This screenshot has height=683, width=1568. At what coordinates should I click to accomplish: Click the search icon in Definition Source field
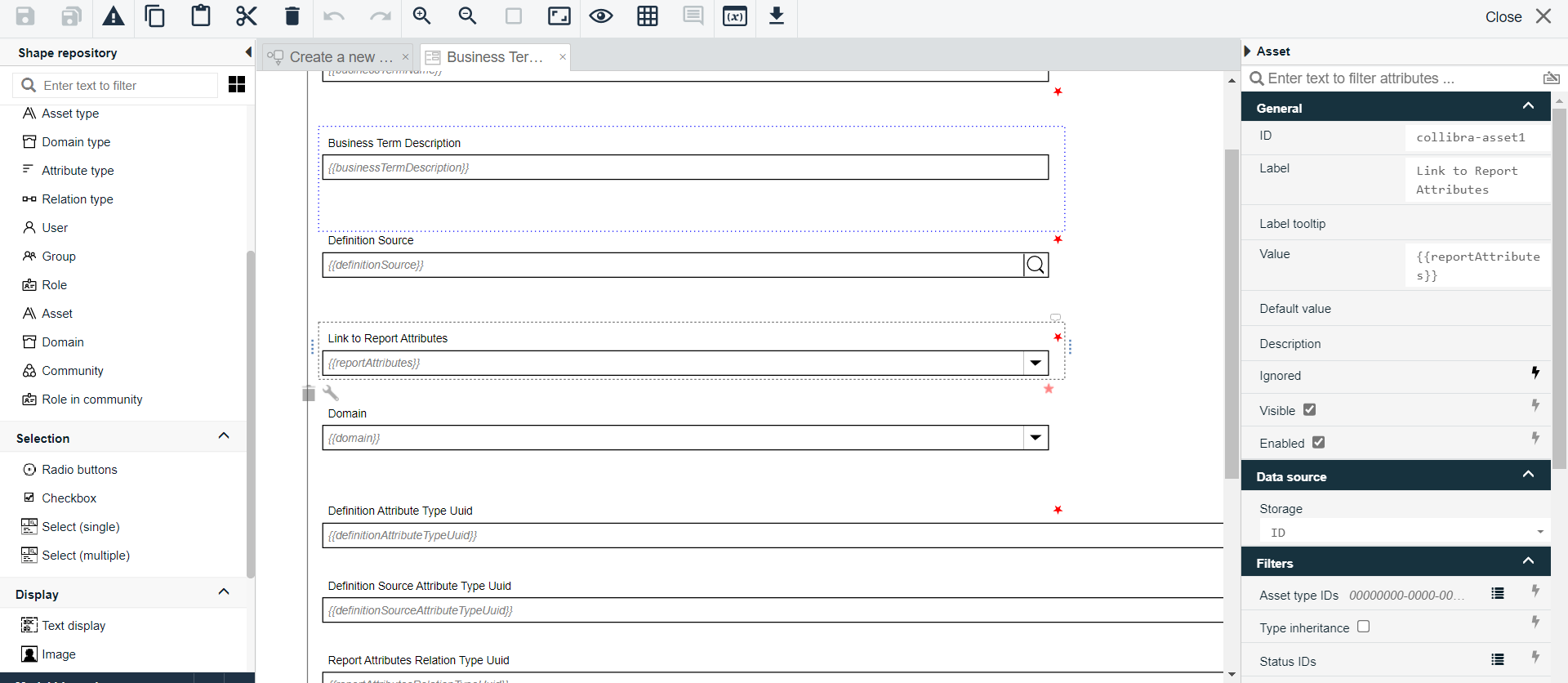1036,265
